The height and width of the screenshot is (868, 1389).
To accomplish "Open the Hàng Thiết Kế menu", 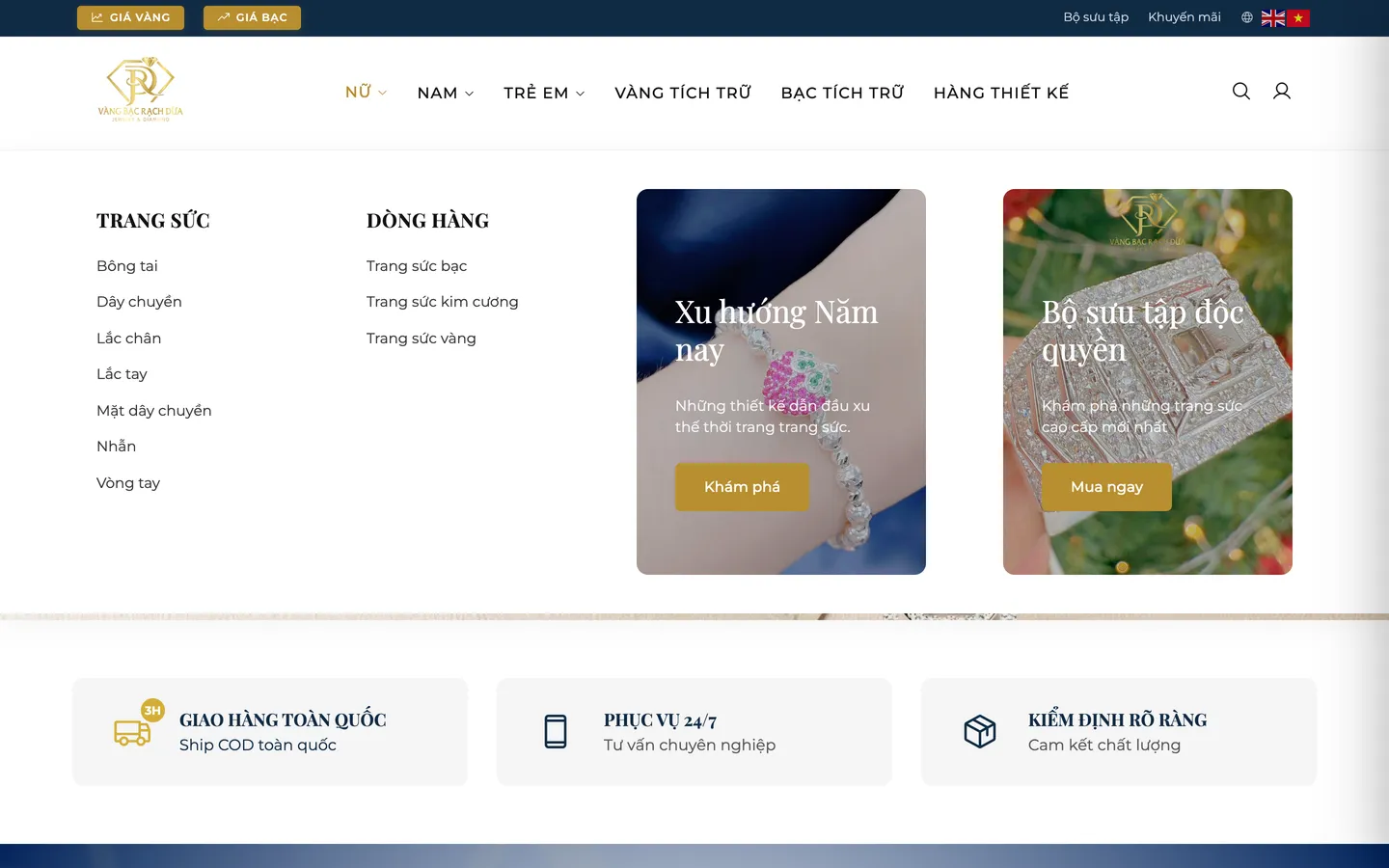I will point(1001,93).
